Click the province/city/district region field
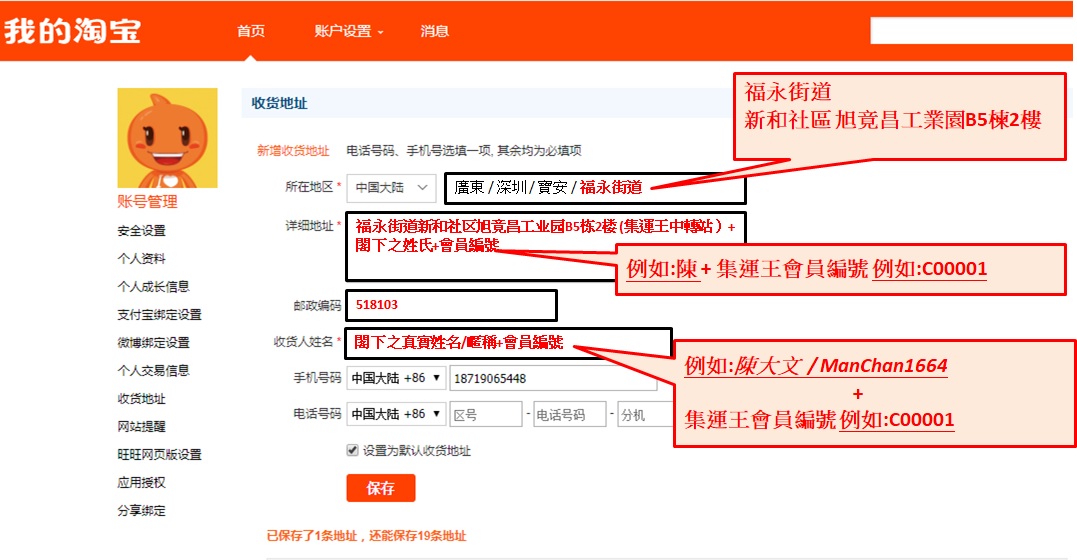The image size is (1077, 560). pos(595,188)
